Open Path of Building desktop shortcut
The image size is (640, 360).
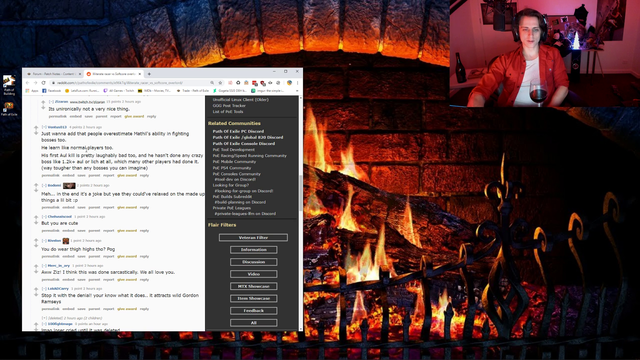[x=9, y=85]
